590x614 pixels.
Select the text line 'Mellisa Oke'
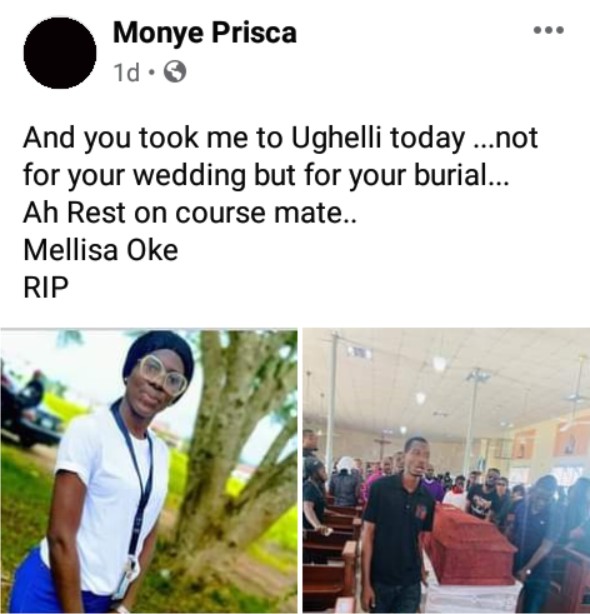101,250
